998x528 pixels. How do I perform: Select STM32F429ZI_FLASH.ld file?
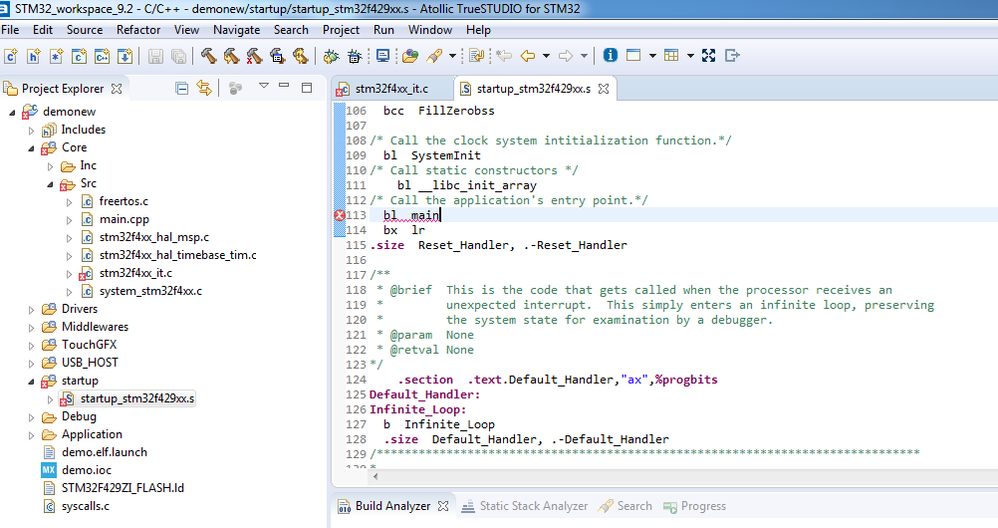click(x=123, y=488)
